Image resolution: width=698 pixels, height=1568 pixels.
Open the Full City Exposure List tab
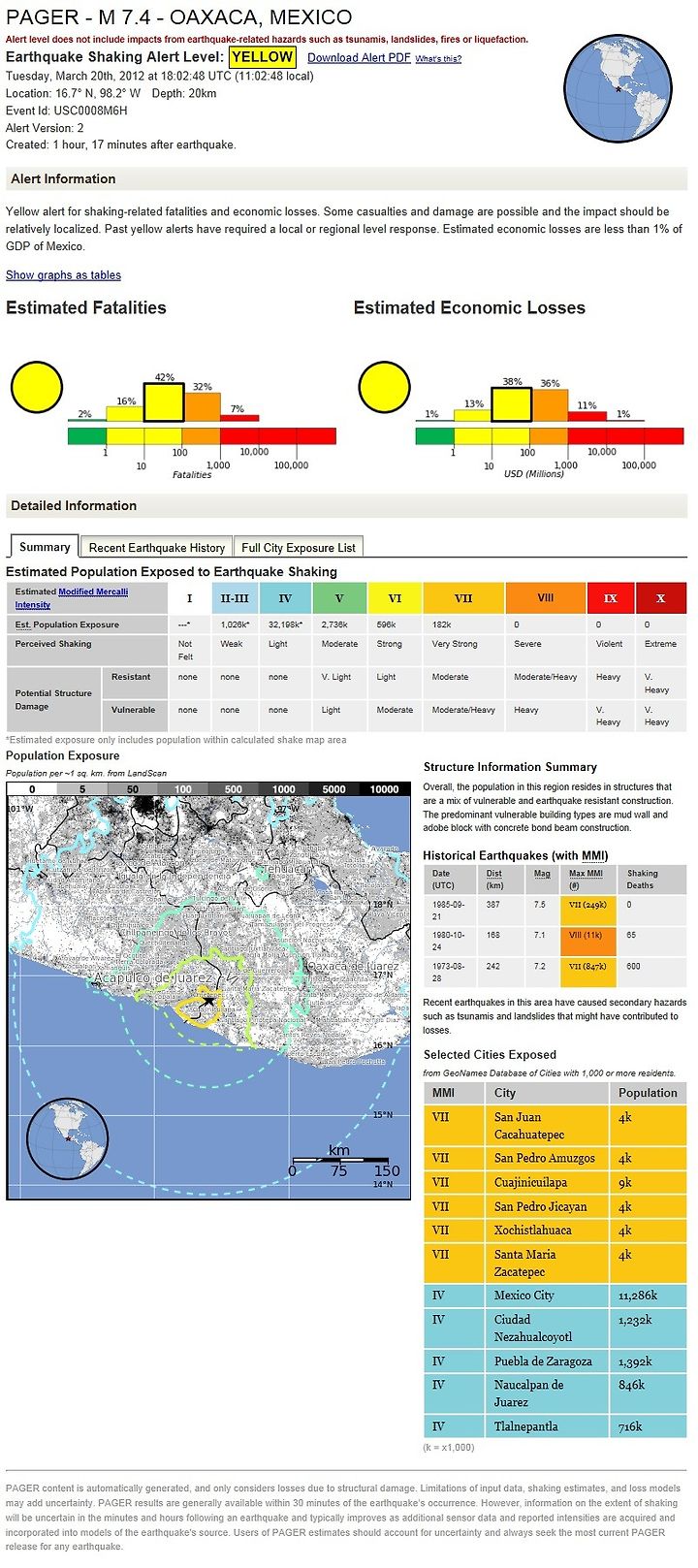point(299,548)
